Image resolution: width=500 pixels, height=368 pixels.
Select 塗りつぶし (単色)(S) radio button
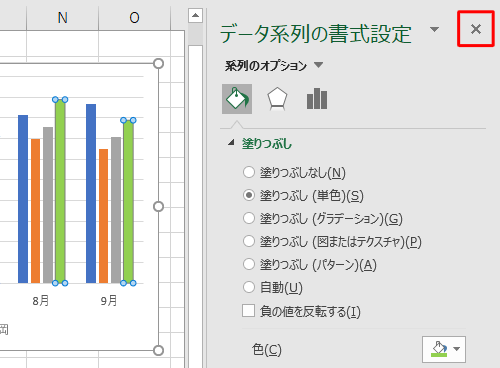[x=249, y=195]
